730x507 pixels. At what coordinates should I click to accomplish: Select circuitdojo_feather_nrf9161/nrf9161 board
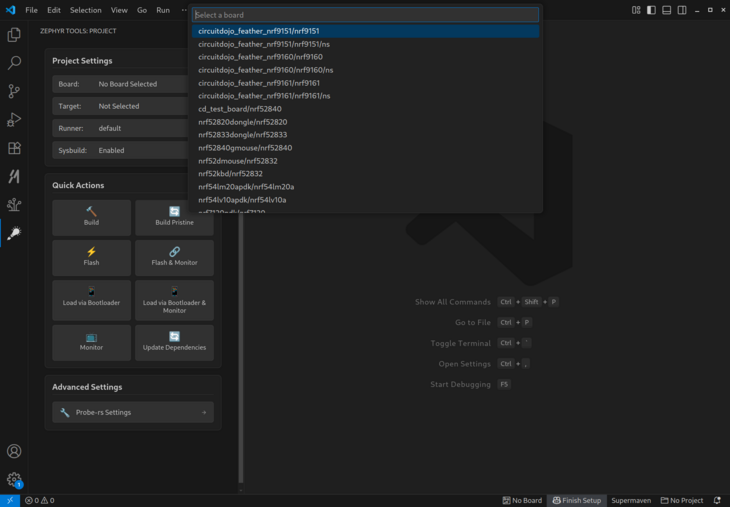click(x=365, y=83)
